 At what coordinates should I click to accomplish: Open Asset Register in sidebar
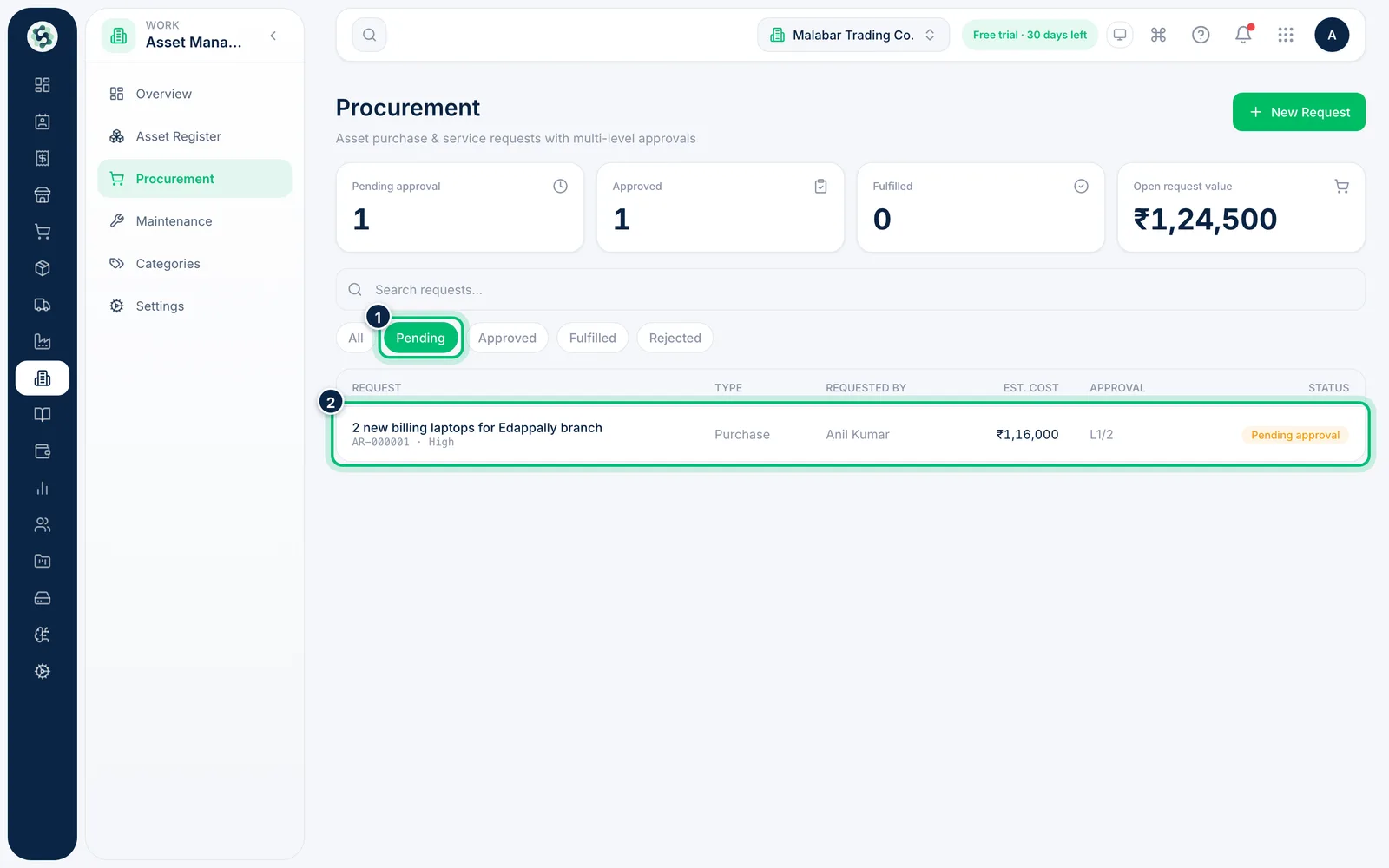pyautogui.click(x=194, y=136)
